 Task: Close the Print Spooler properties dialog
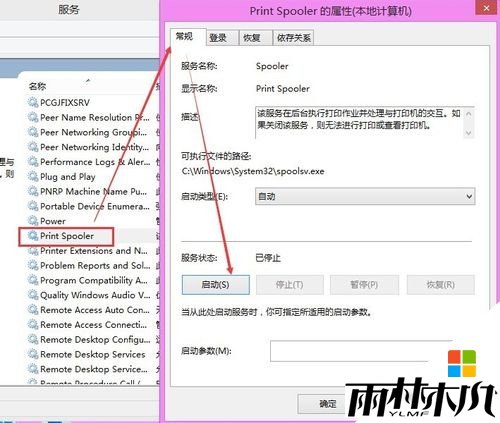[486, 8]
